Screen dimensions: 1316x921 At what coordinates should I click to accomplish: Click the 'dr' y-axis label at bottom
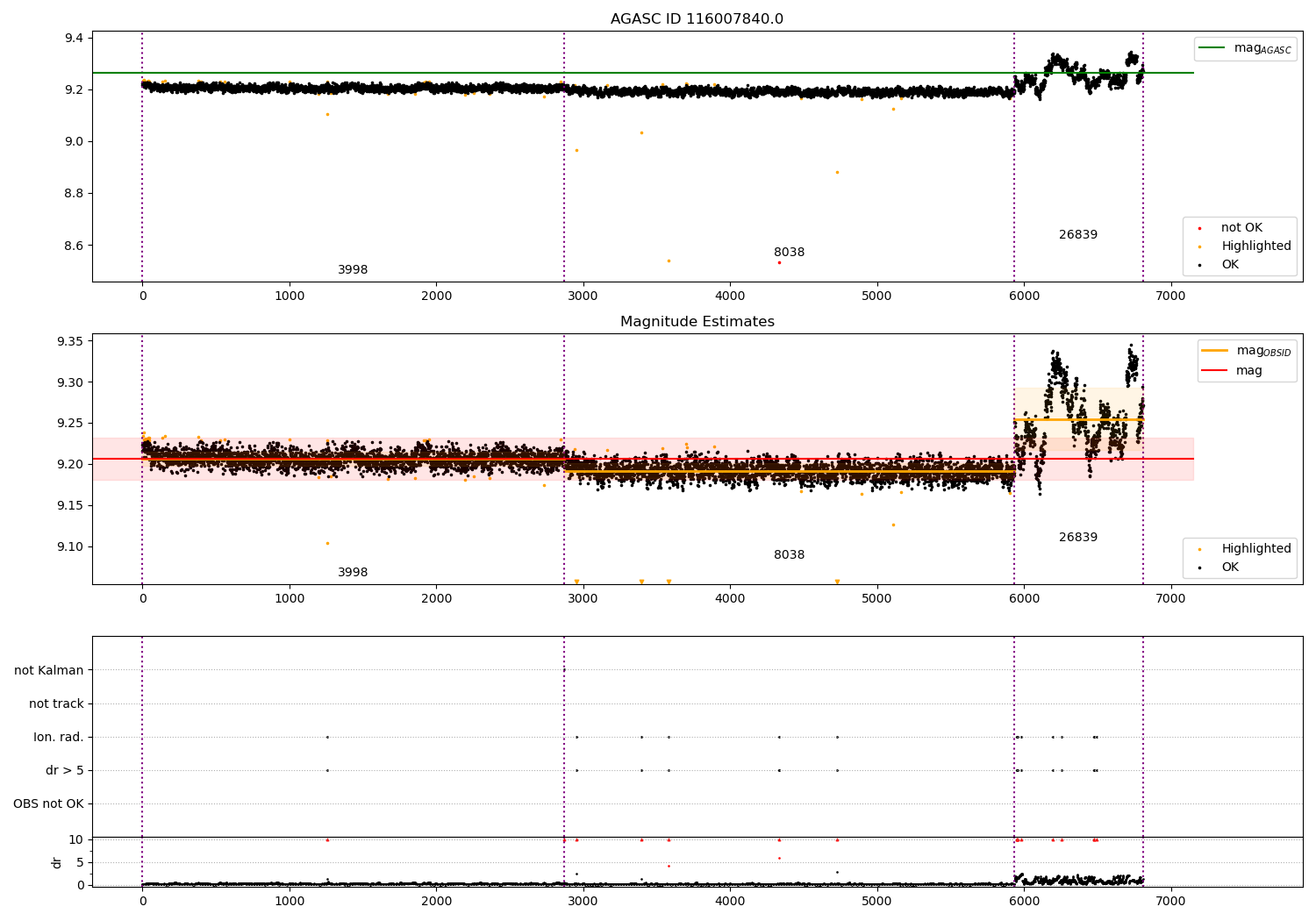tap(57, 862)
